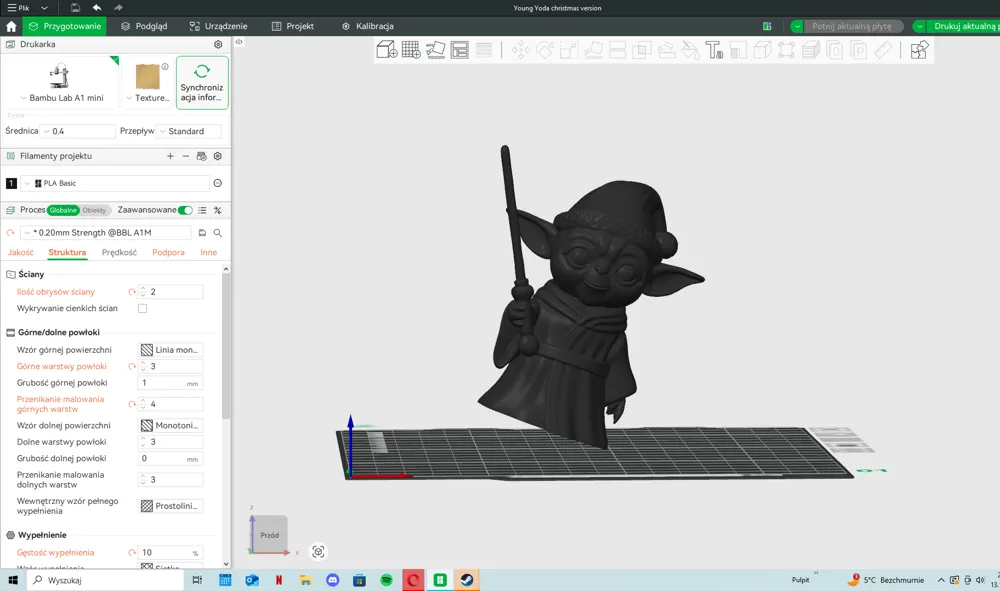Switch the process scope to Globalne
This screenshot has height=591, width=1000.
(x=63, y=210)
